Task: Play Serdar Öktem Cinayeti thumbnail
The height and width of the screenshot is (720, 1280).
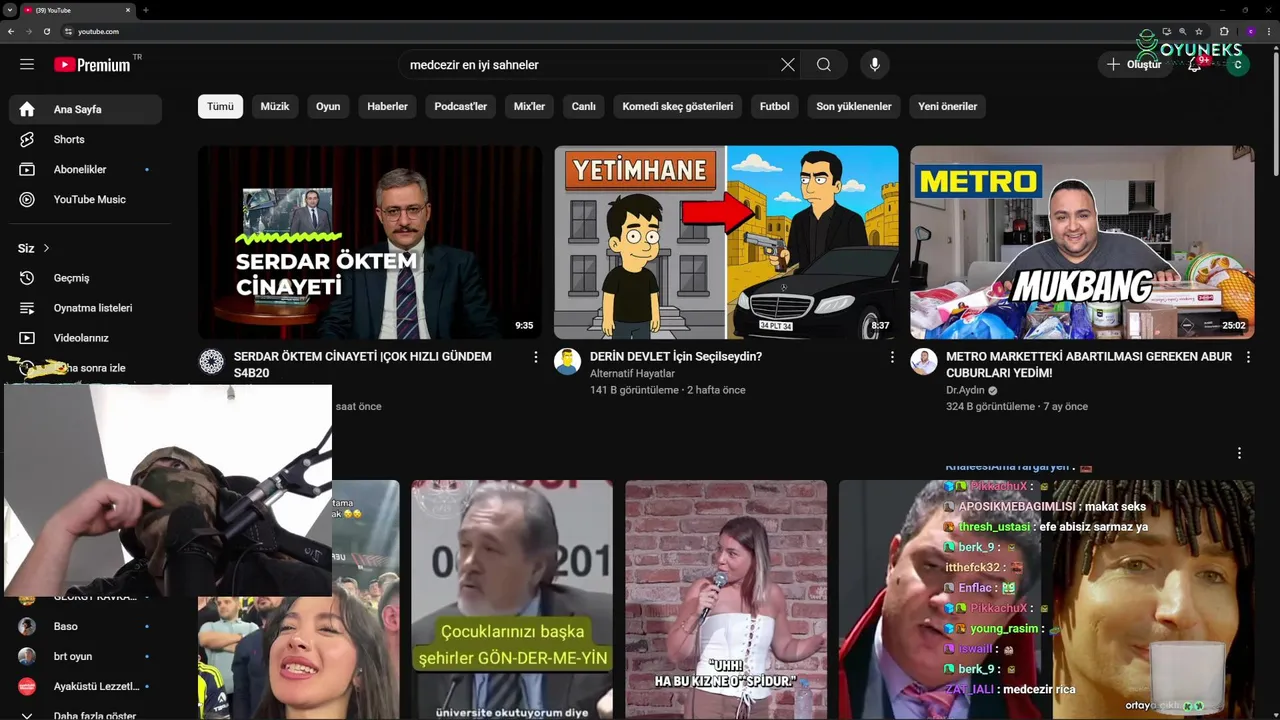Action: [370, 242]
